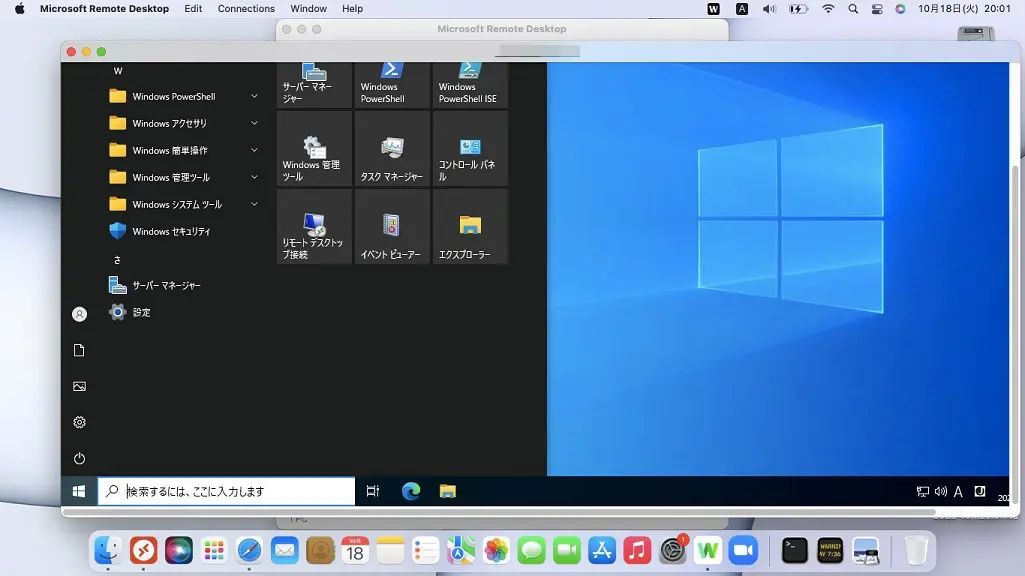The height and width of the screenshot is (576, 1025).
Task: Click the Windows Start button
Action: tap(79, 491)
